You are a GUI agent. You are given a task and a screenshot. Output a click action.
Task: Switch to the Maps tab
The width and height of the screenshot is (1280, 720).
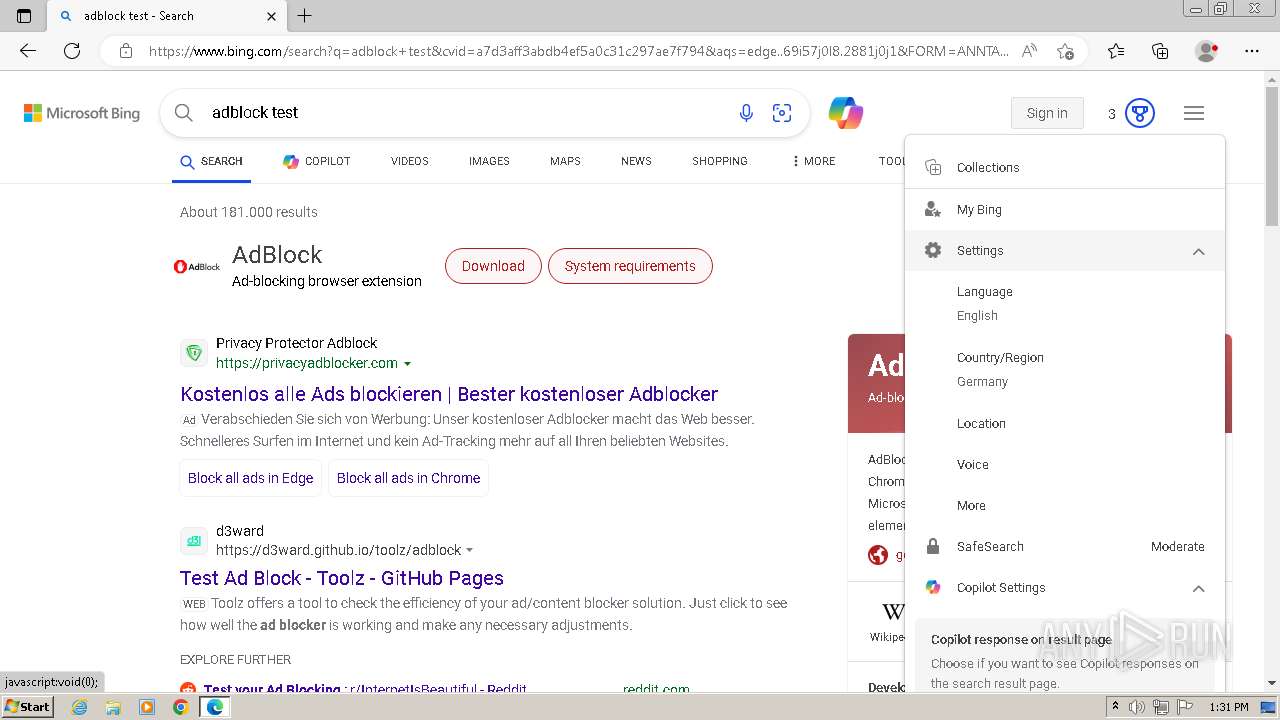[565, 161]
